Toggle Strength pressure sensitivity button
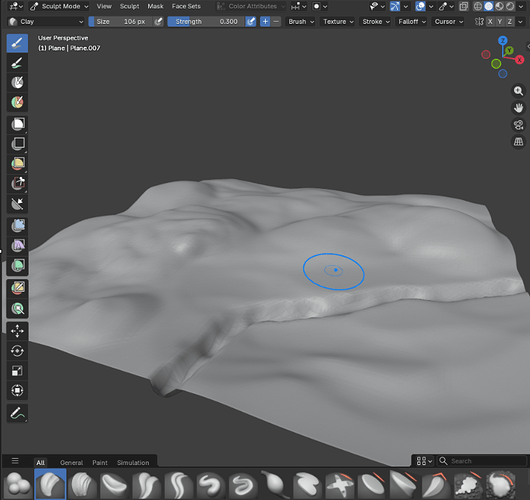 (250, 22)
